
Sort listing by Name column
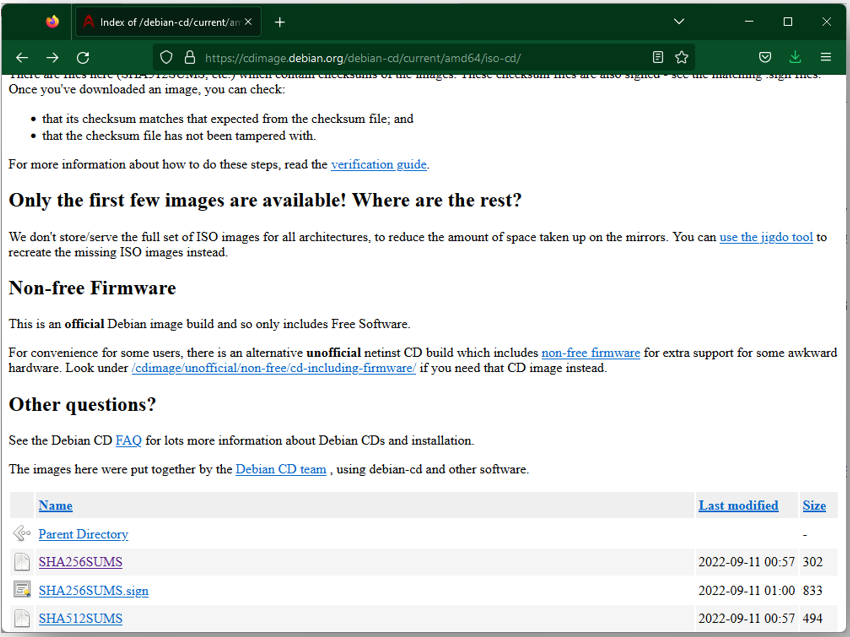click(x=55, y=506)
